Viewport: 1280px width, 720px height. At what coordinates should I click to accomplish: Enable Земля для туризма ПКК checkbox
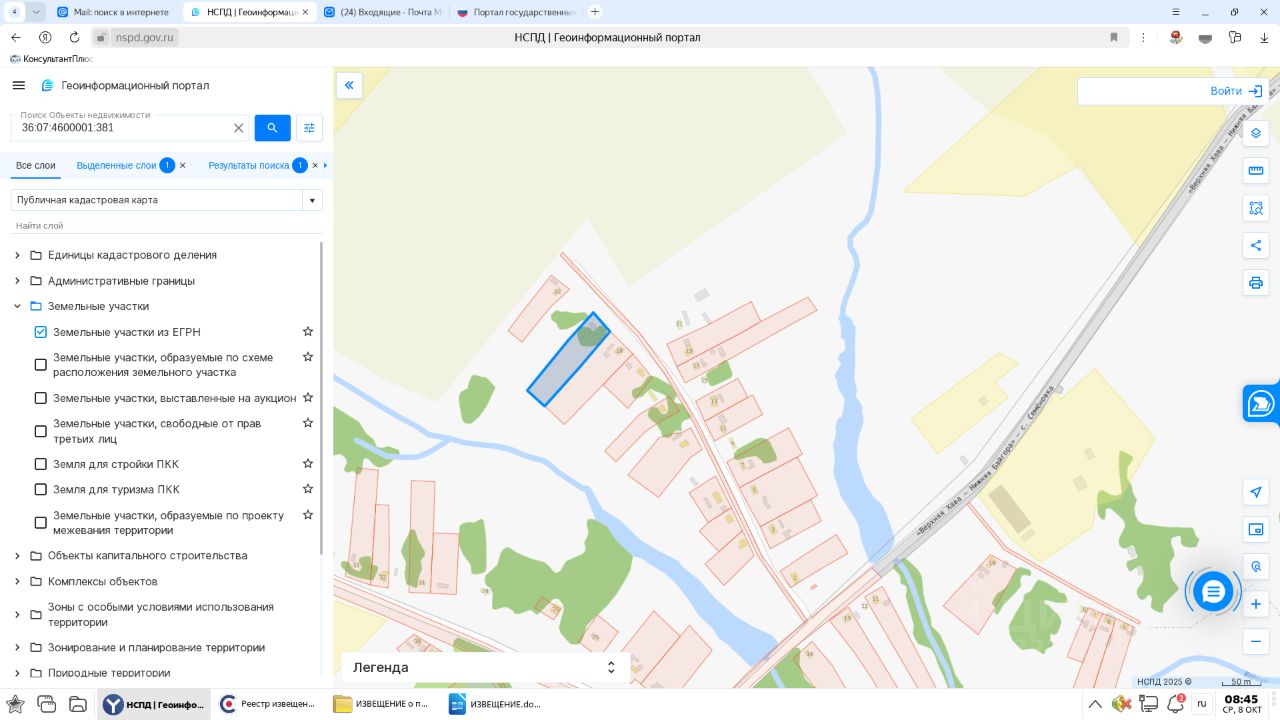click(41, 490)
